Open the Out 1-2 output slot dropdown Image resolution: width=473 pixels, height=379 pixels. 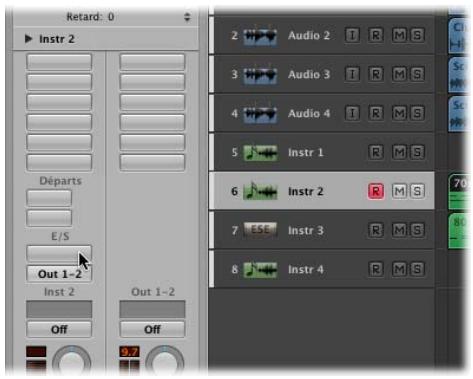pos(59,274)
